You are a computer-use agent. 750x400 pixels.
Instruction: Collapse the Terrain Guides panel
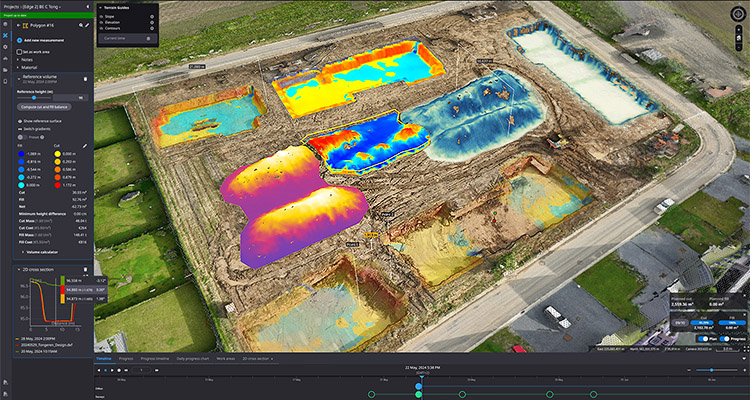101,8
